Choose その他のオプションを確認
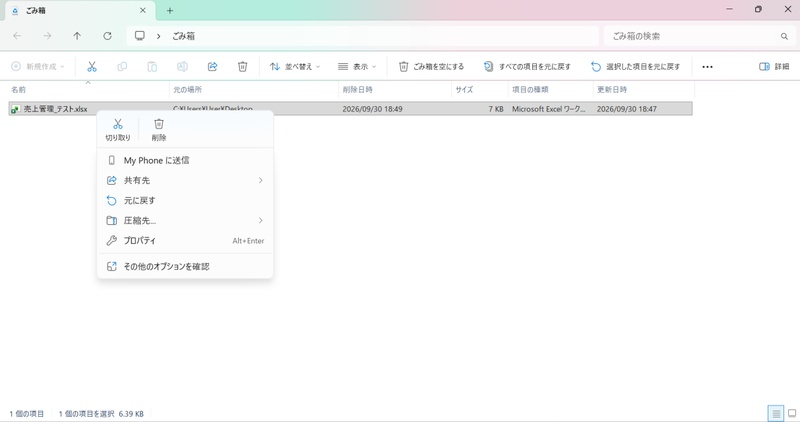This screenshot has height=422, width=800. [185, 266]
